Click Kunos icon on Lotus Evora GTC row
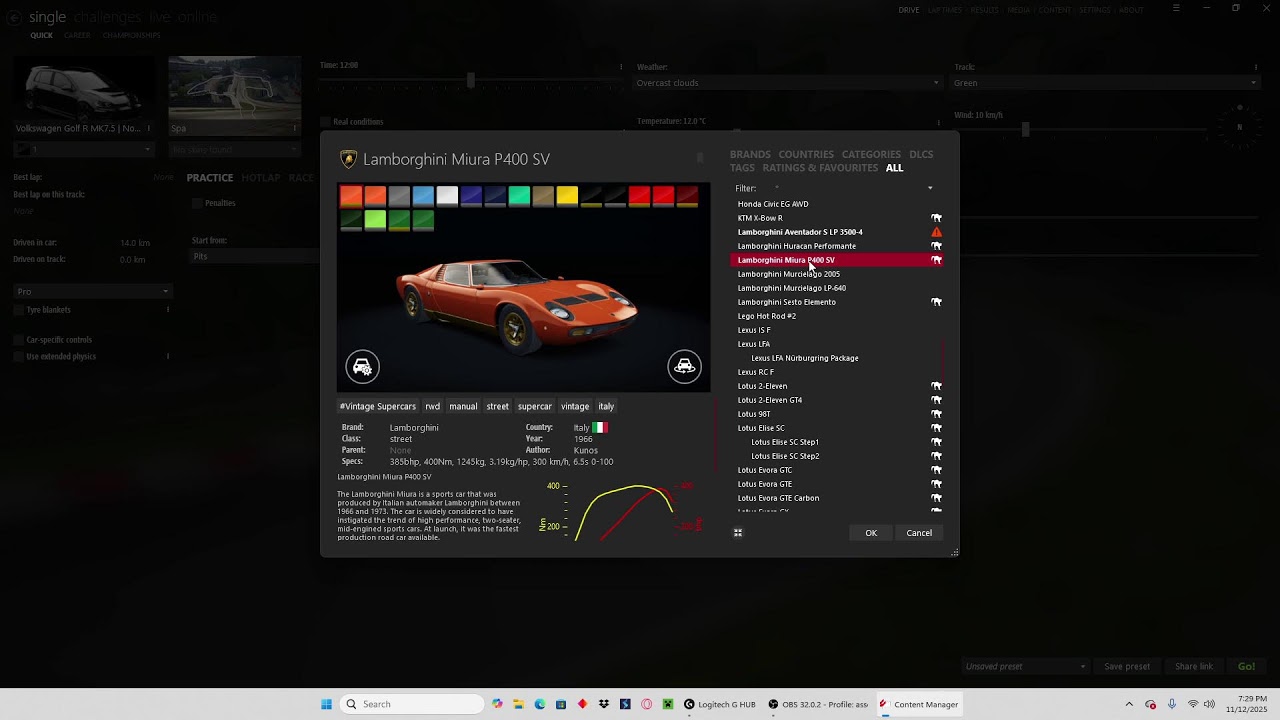The height and width of the screenshot is (720, 1280). pyautogui.click(x=936, y=470)
